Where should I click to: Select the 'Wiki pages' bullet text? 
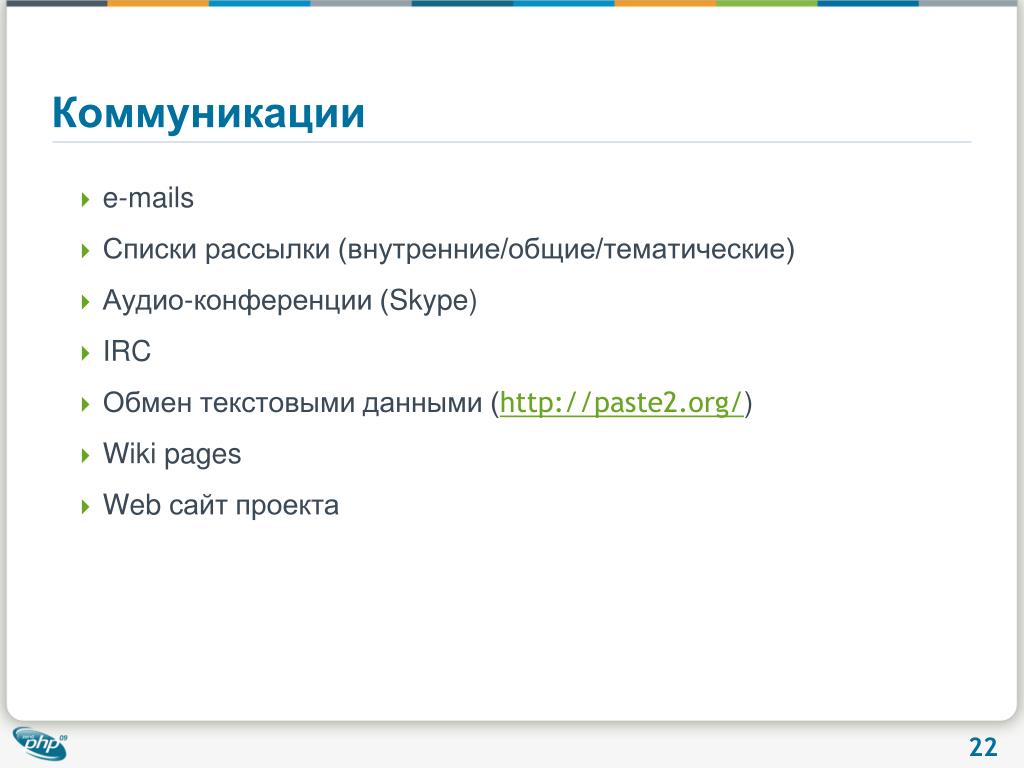point(172,455)
